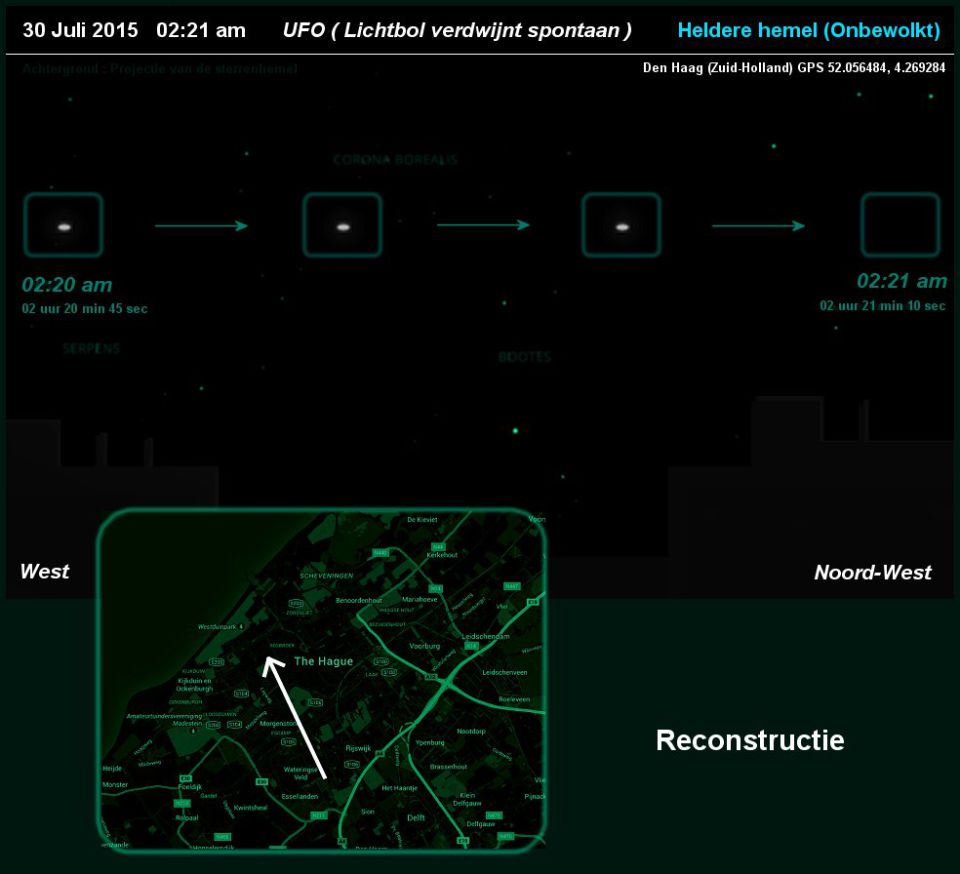The height and width of the screenshot is (874, 960).
Task: Select the third light orb frame in sequence
Action: click(621, 226)
